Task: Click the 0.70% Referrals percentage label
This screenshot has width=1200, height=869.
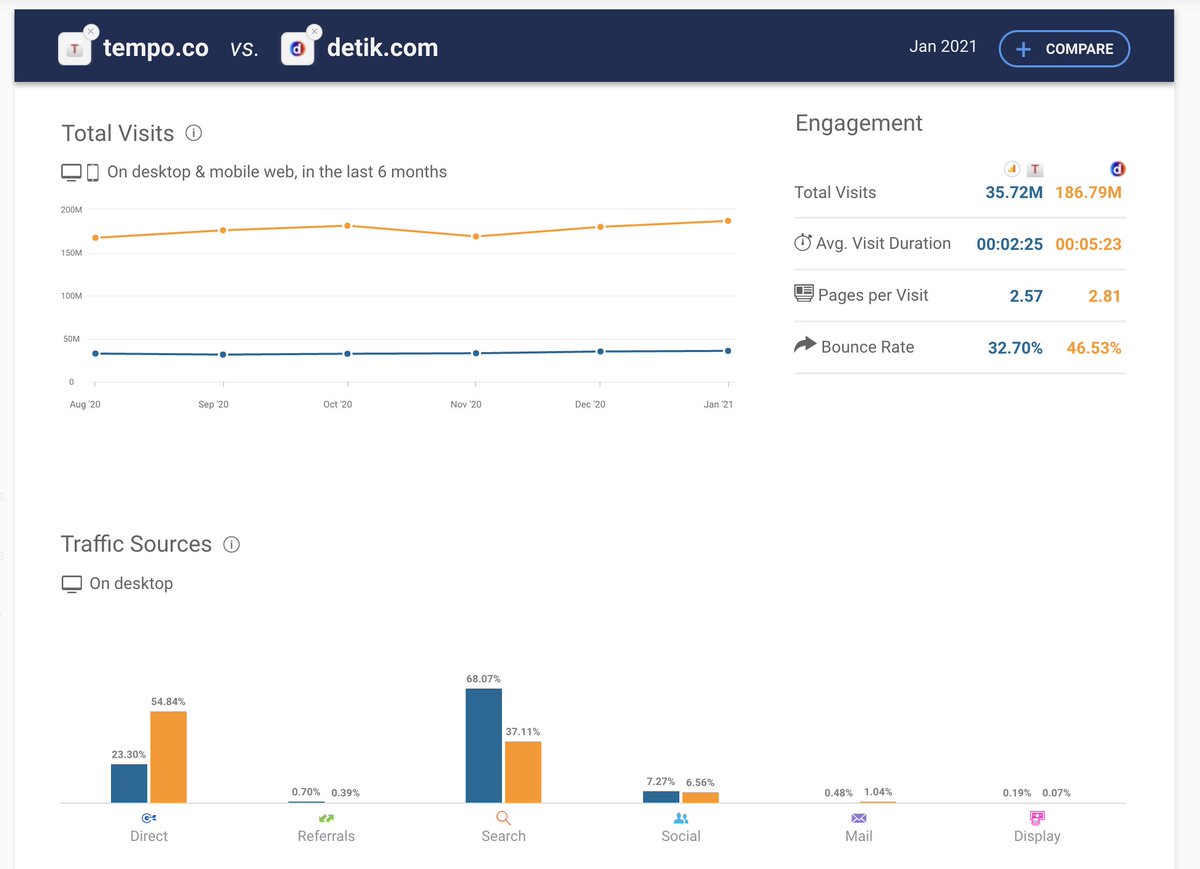Action: click(x=306, y=792)
